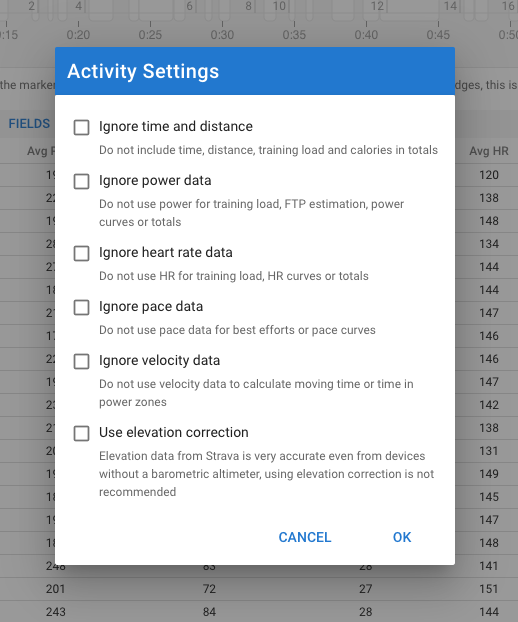This screenshot has width=518, height=622.
Task: Select the table cell showing Avg HR 151
Action: point(489,589)
